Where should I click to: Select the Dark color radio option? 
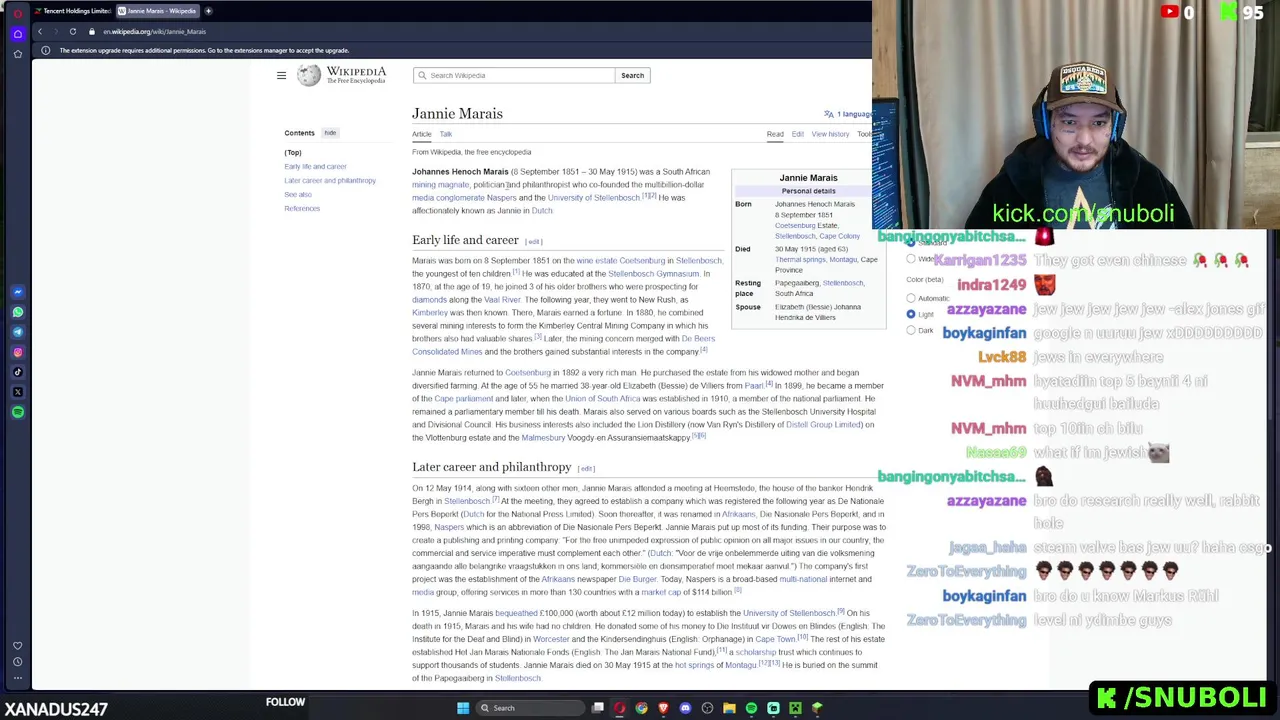(911, 330)
